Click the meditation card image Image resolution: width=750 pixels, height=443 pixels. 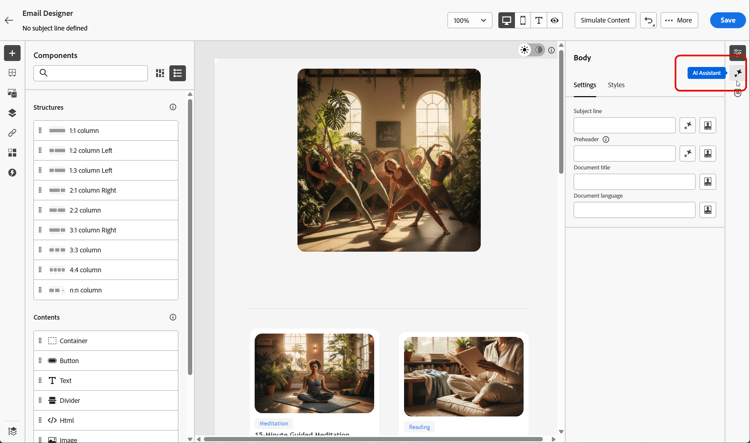coord(314,373)
